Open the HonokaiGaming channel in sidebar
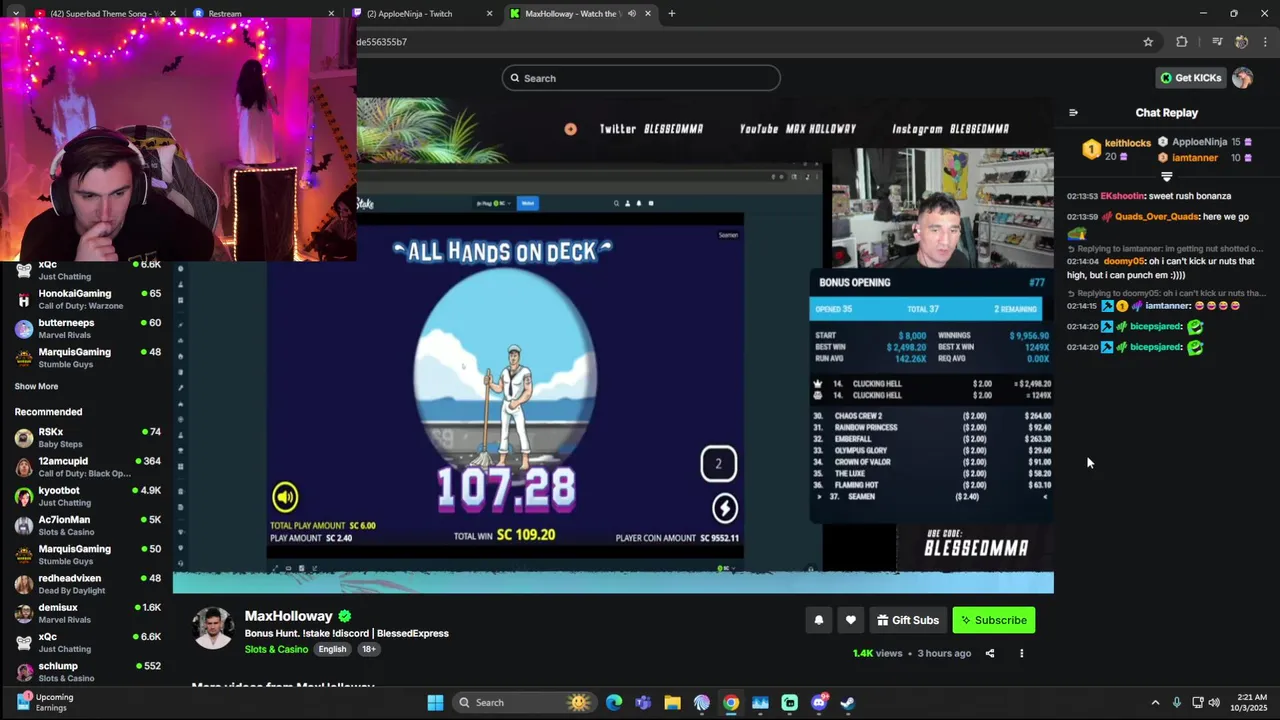This screenshot has width=1280, height=720. 88,299
